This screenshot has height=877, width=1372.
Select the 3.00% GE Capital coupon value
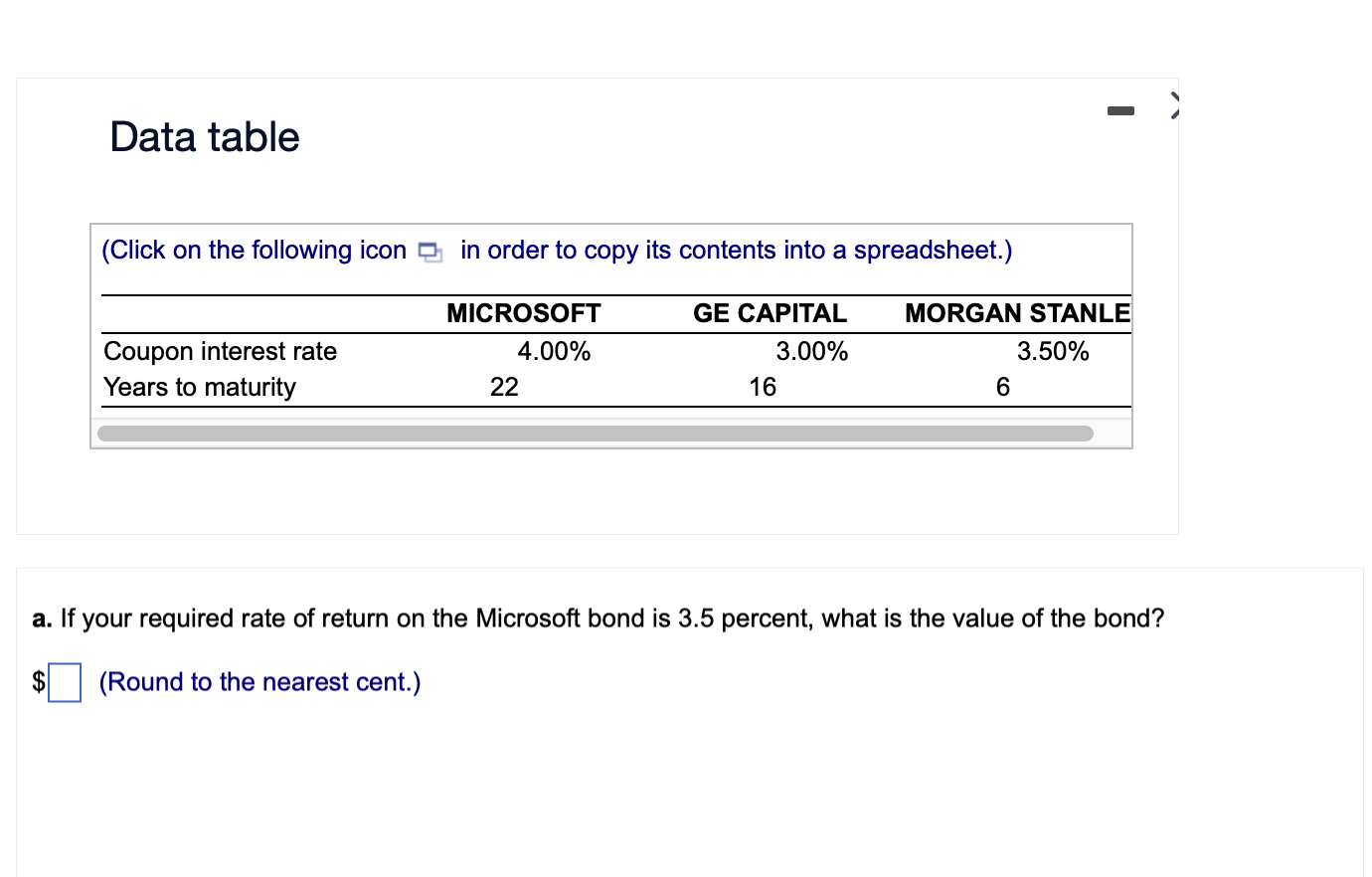[x=811, y=350]
